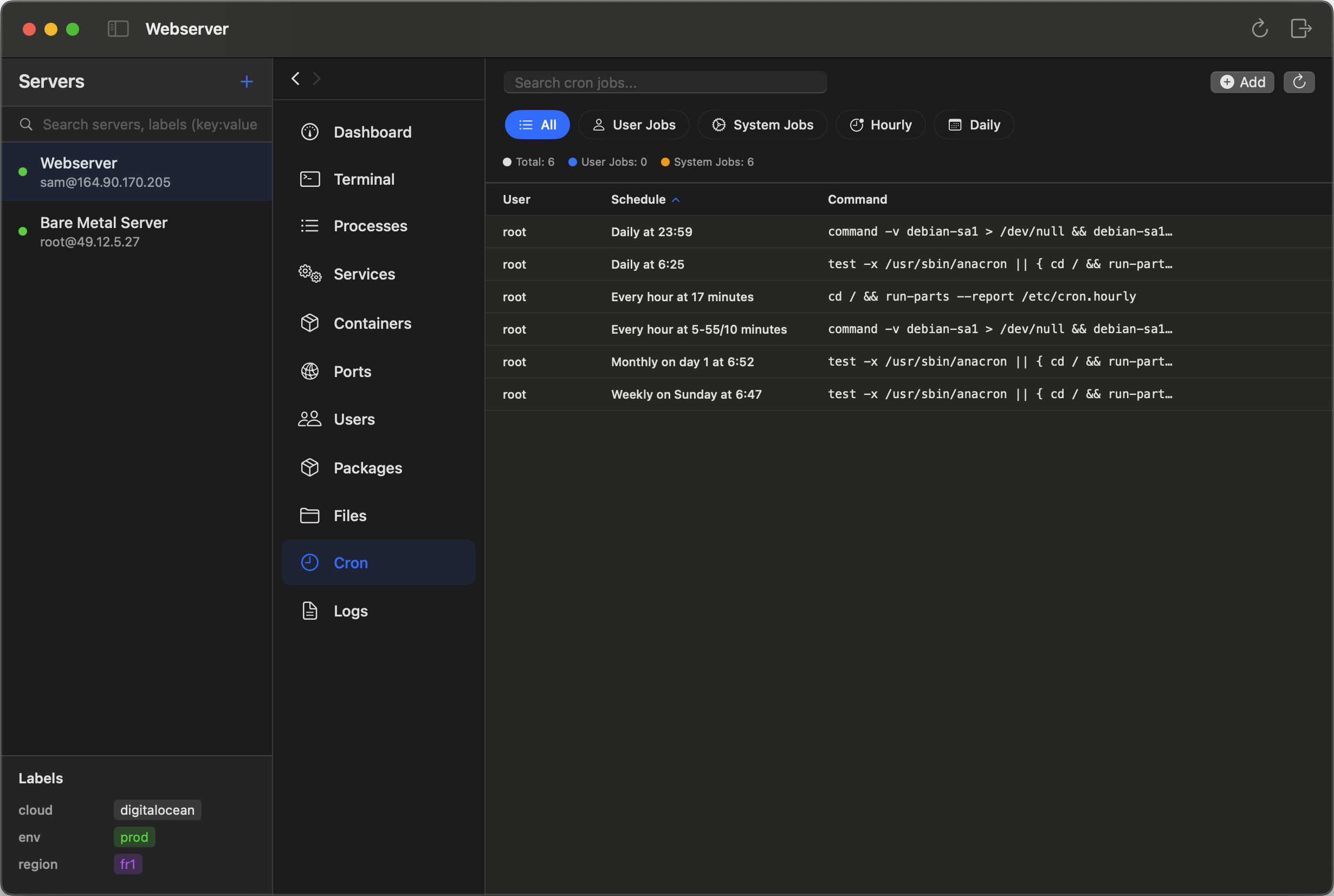Click the Terminal prompt icon
The image size is (1334, 896).
[x=310, y=179]
